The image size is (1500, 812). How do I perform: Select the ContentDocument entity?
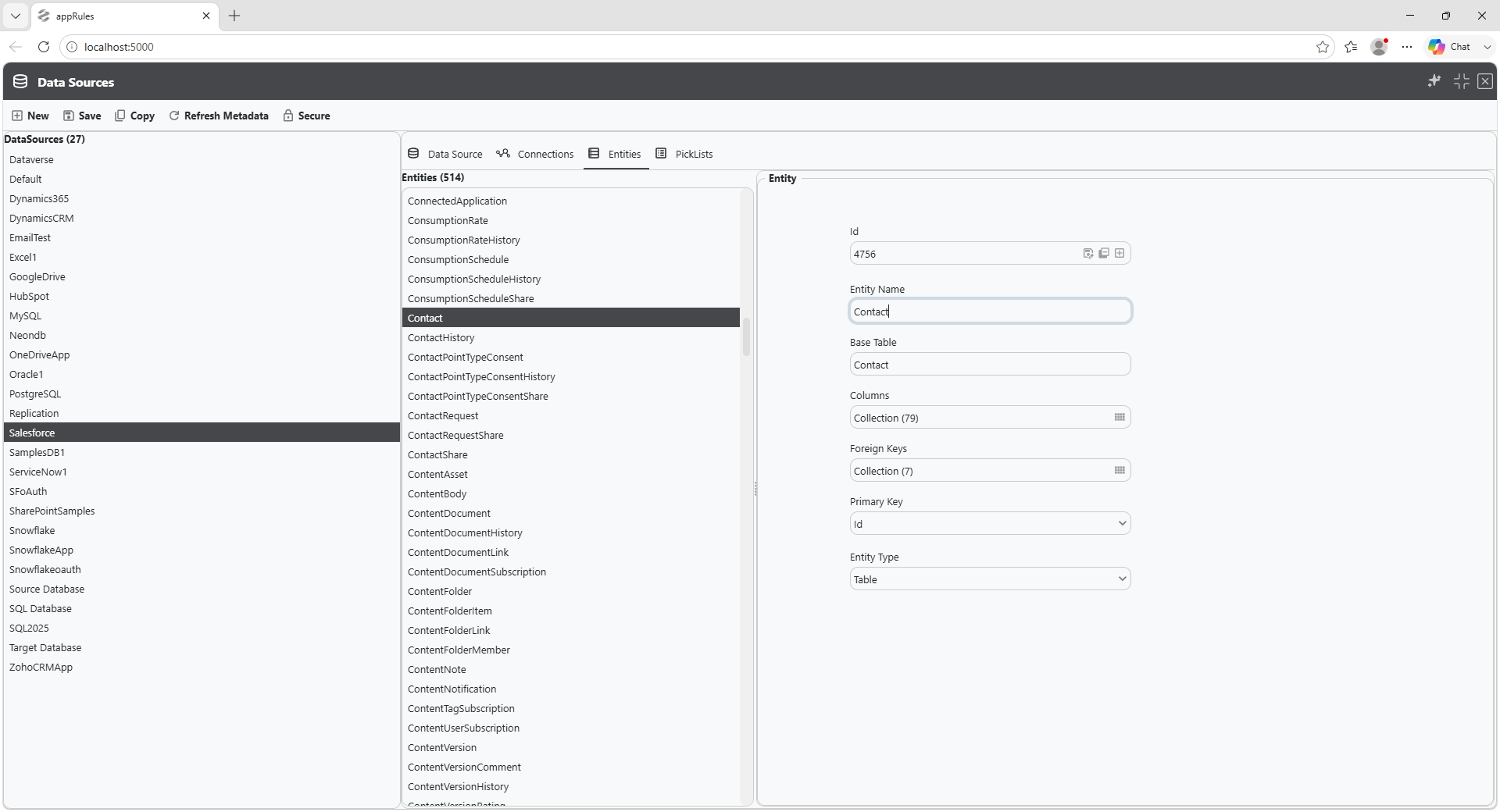coord(571,513)
